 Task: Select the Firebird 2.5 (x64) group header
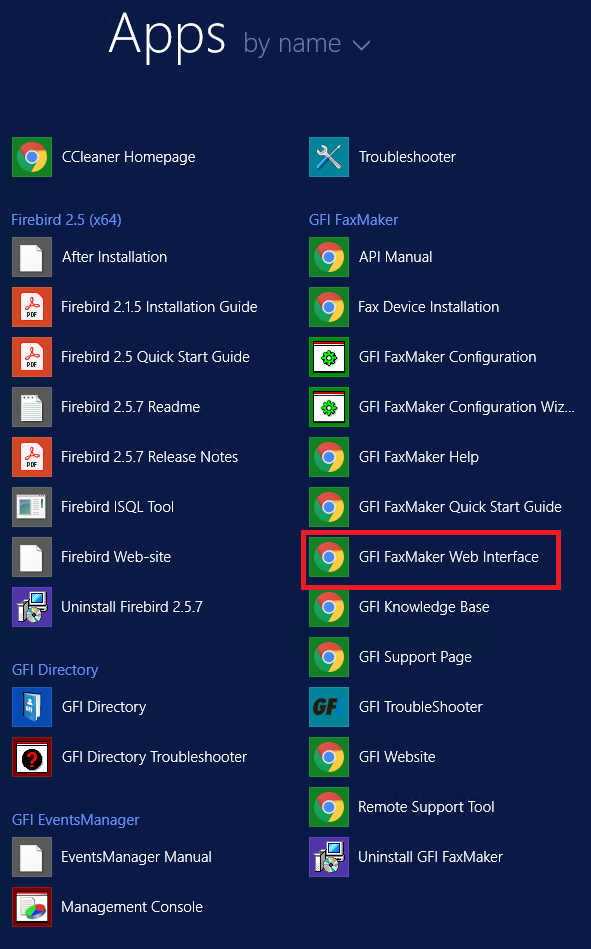point(67,220)
